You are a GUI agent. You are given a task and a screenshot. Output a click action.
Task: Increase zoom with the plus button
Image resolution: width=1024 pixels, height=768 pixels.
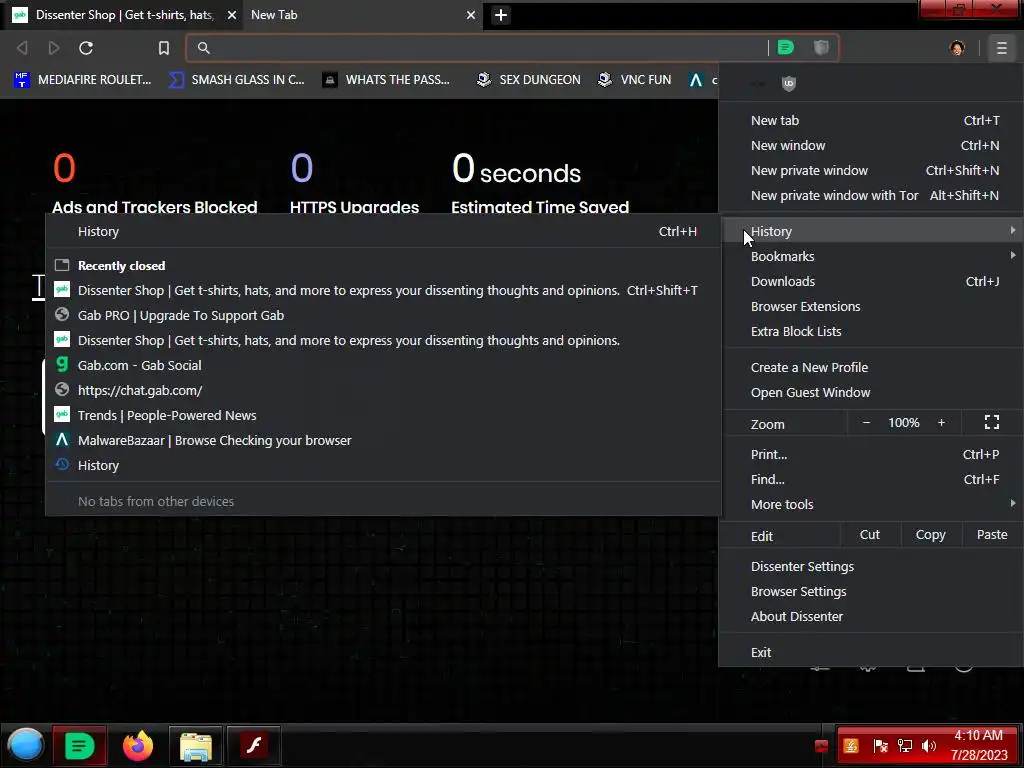(941, 423)
